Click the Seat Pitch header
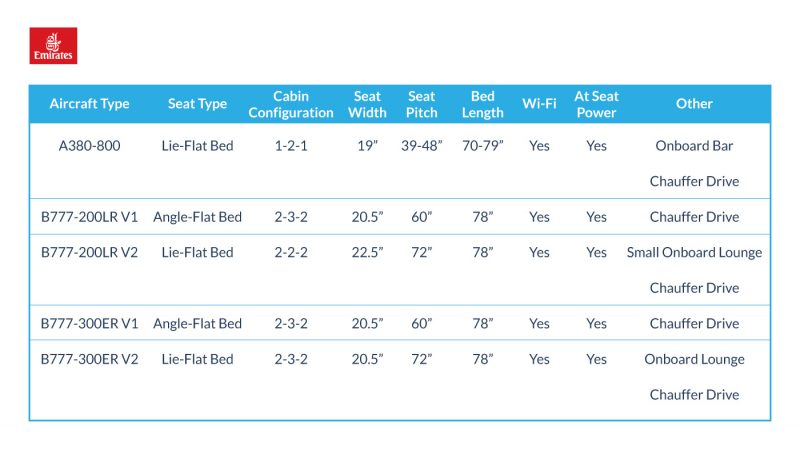This screenshot has width=800, height=450. click(x=421, y=104)
